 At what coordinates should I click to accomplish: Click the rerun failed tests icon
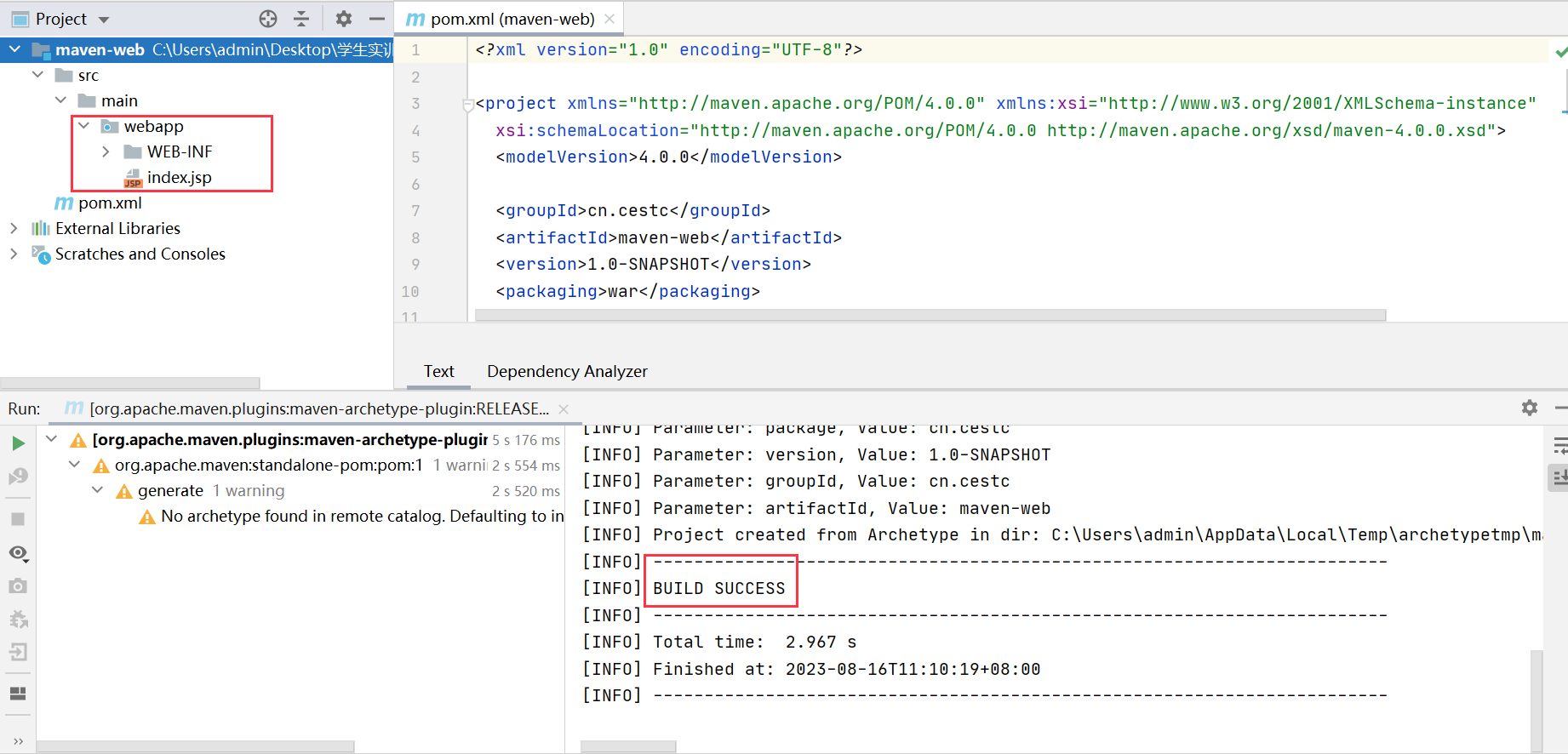point(18,477)
